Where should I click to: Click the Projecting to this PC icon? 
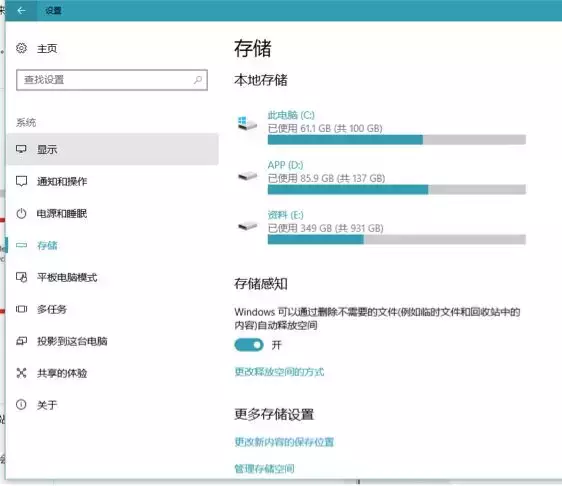(22, 341)
